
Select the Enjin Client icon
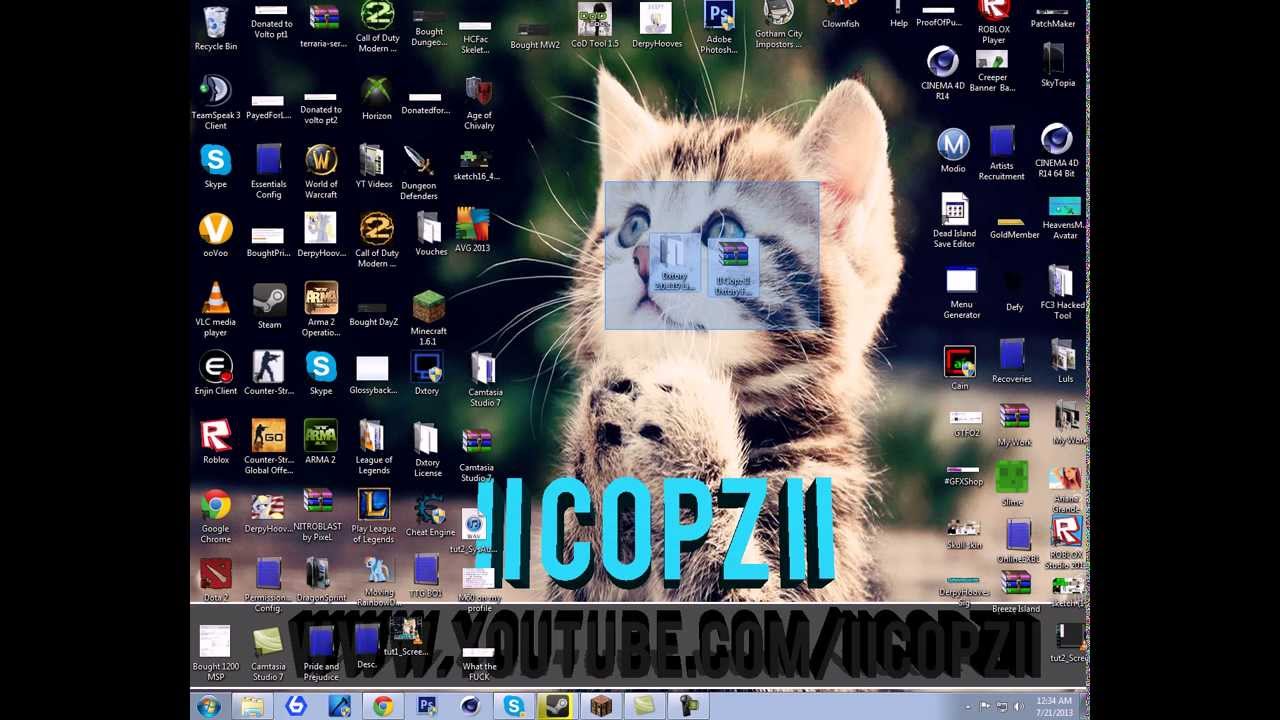[216, 372]
